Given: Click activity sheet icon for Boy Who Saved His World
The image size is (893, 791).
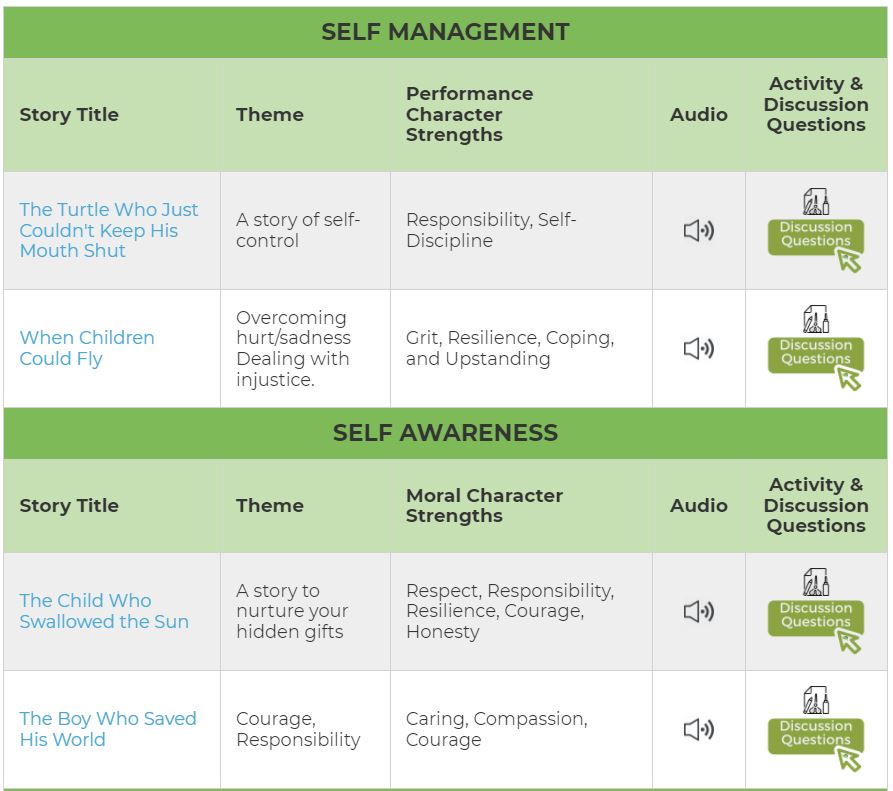Looking at the screenshot, I should 816,700.
